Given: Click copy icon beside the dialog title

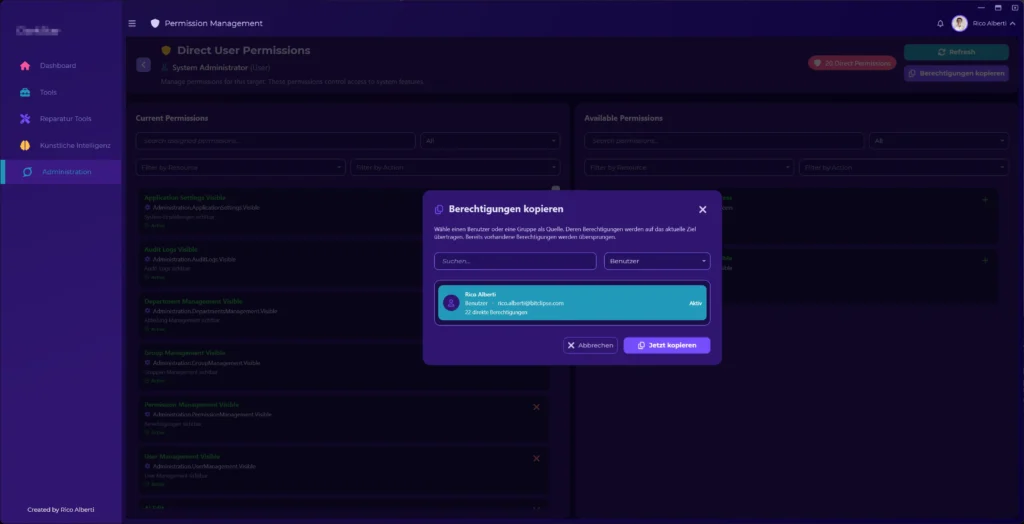Looking at the screenshot, I should (439, 210).
